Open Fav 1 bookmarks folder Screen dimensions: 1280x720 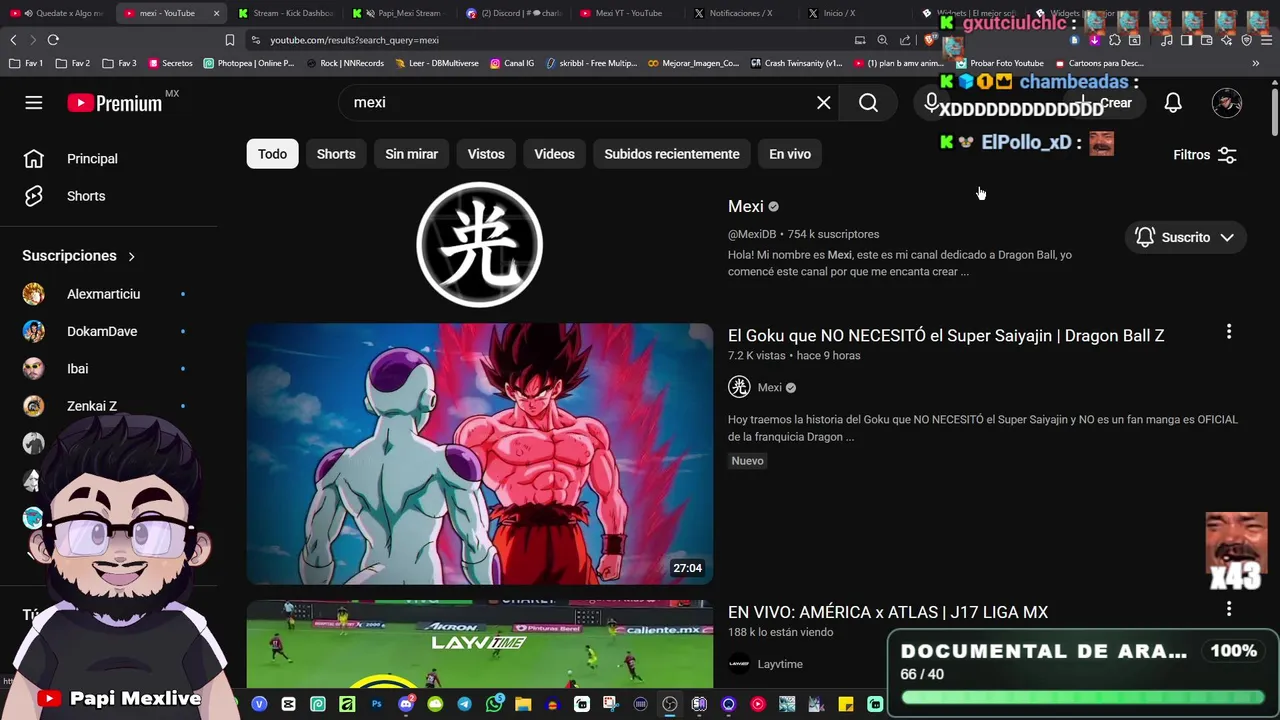(x=26, y=63)
